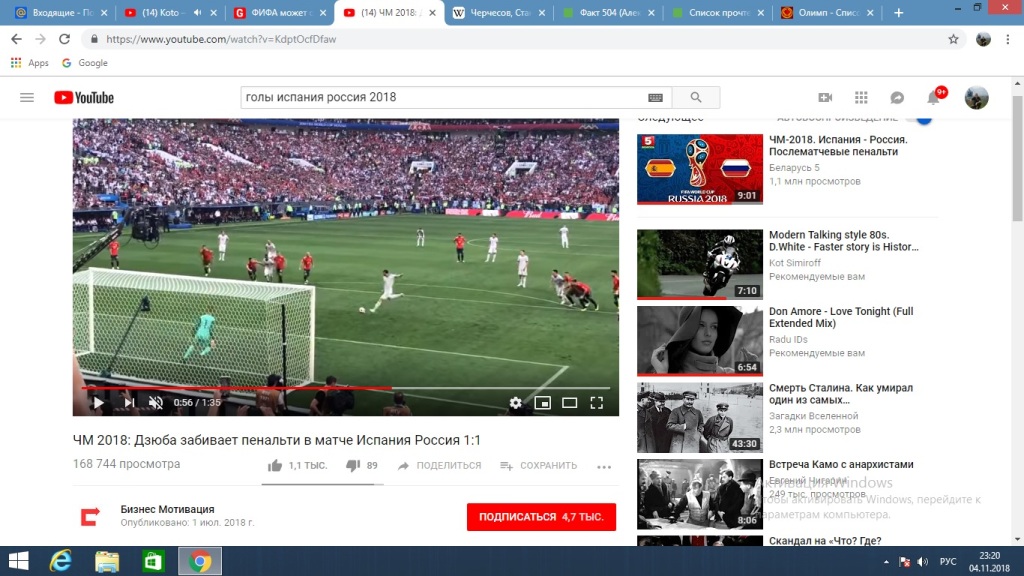Click the browser address bar URL
The height and width of the screenshot is (576, 1024).
(x=221, y=39)
